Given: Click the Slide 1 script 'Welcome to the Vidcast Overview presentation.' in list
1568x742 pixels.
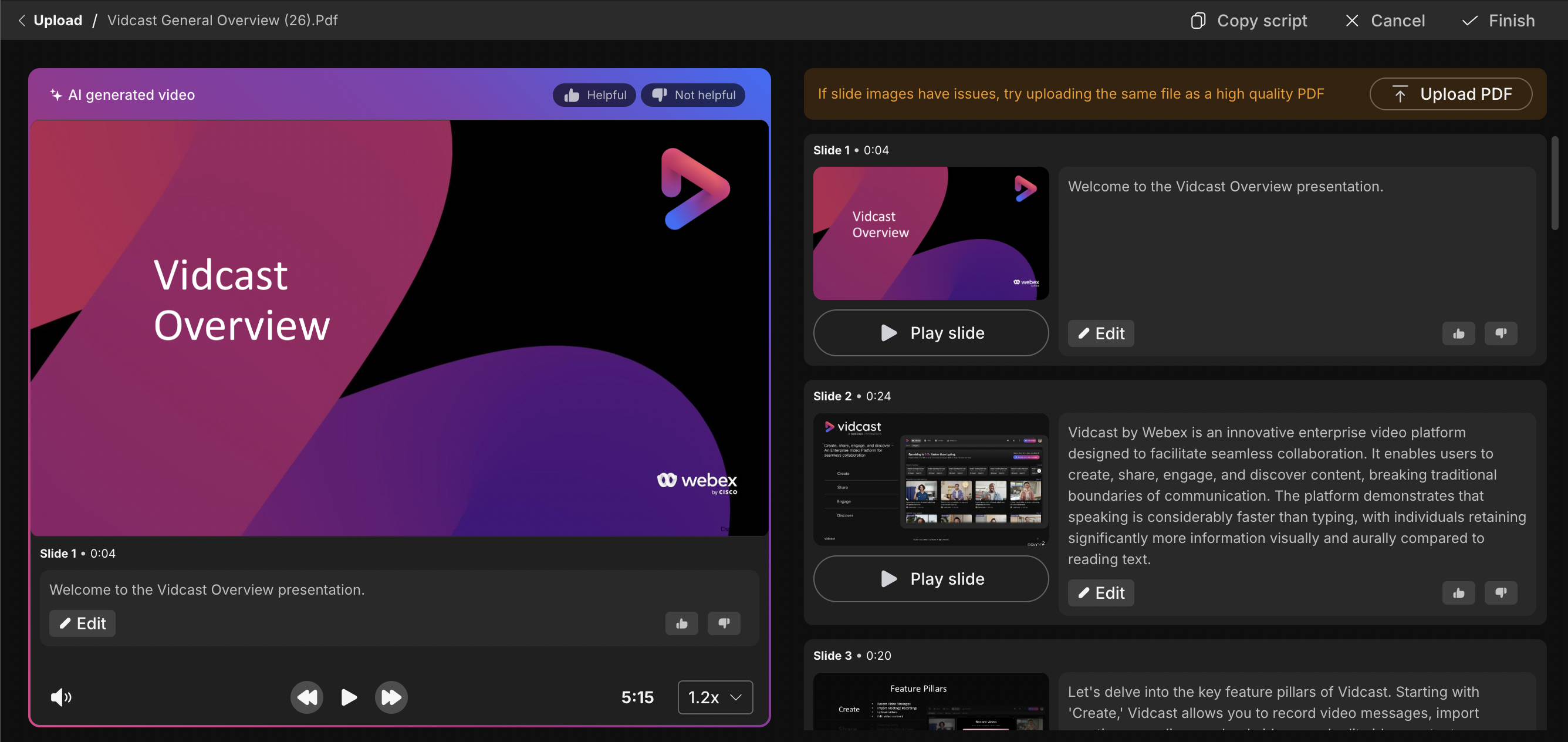Looking at the screenshot, I should pos(1225,186).
